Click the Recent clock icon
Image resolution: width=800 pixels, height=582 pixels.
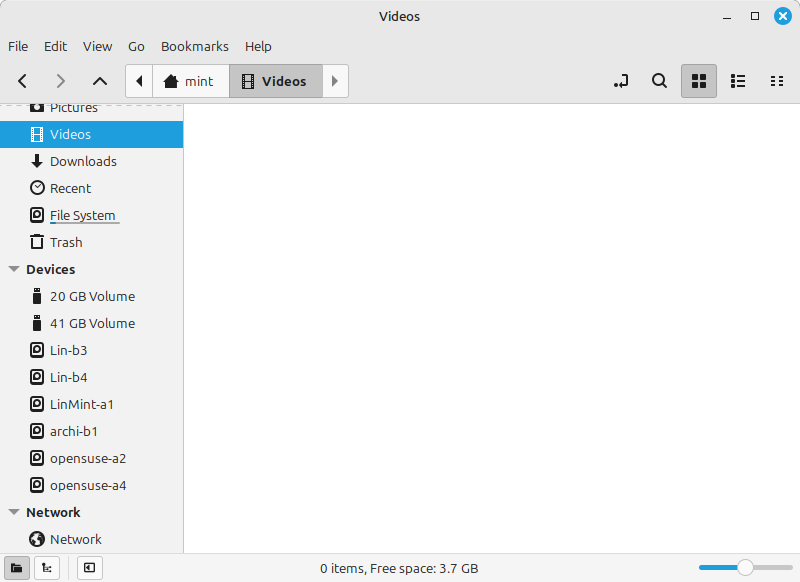click(x=37, y=188)
